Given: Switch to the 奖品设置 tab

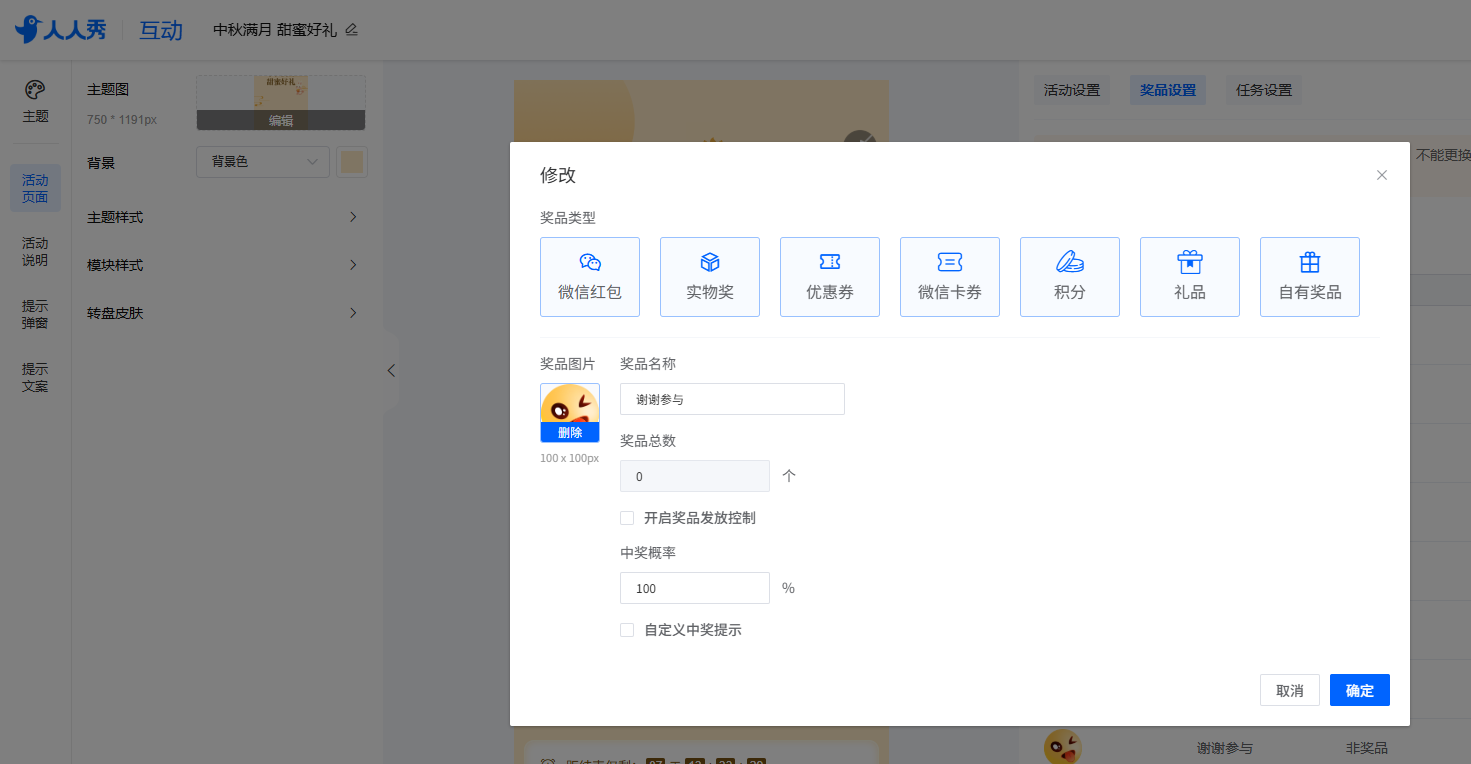Looking at the screenshot, I should pyautogui.click(x=1168, y=90).
